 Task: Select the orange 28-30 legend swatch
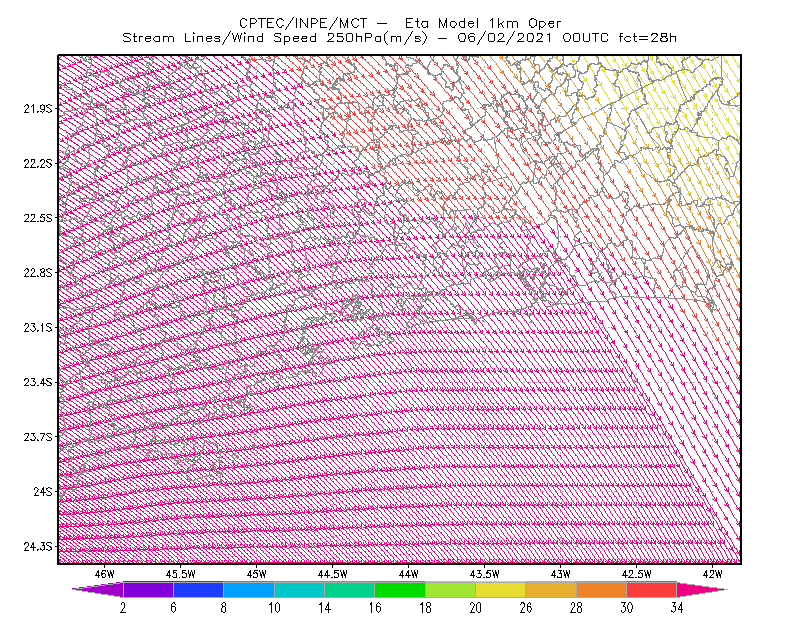coord(602,589)
